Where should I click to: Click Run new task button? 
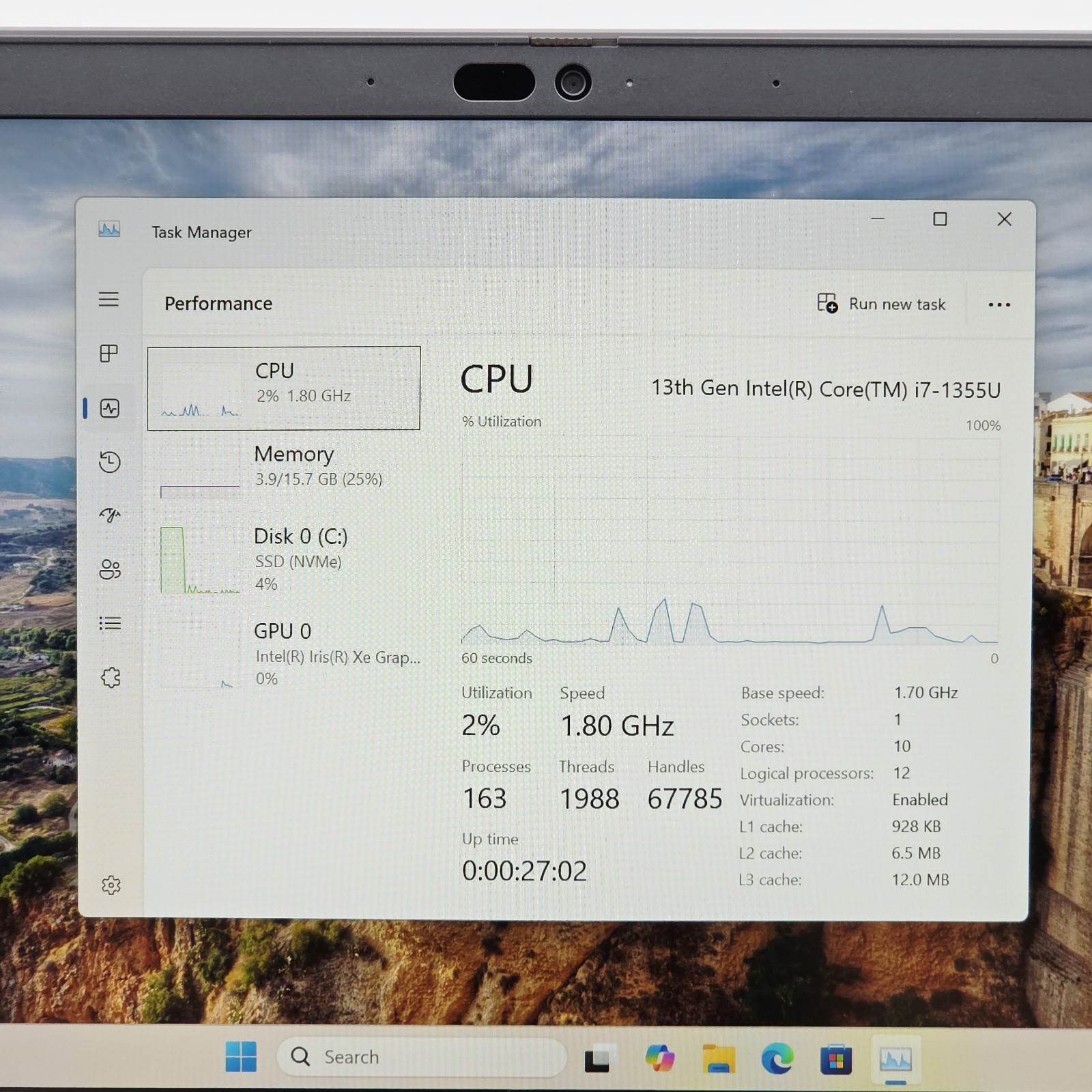pyautogui.click(x=881, y=304)
